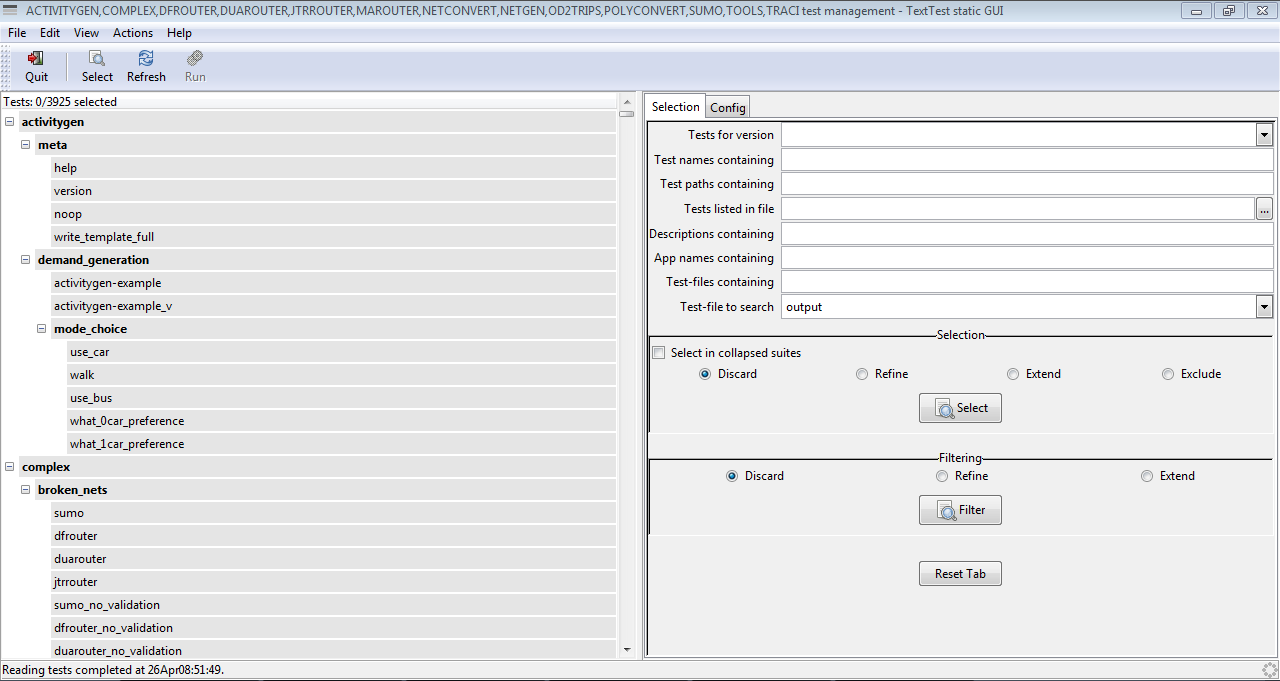
Task: Click the throbber icon in the status bar
Action: pyautogui.click(x=1269, y=670)
